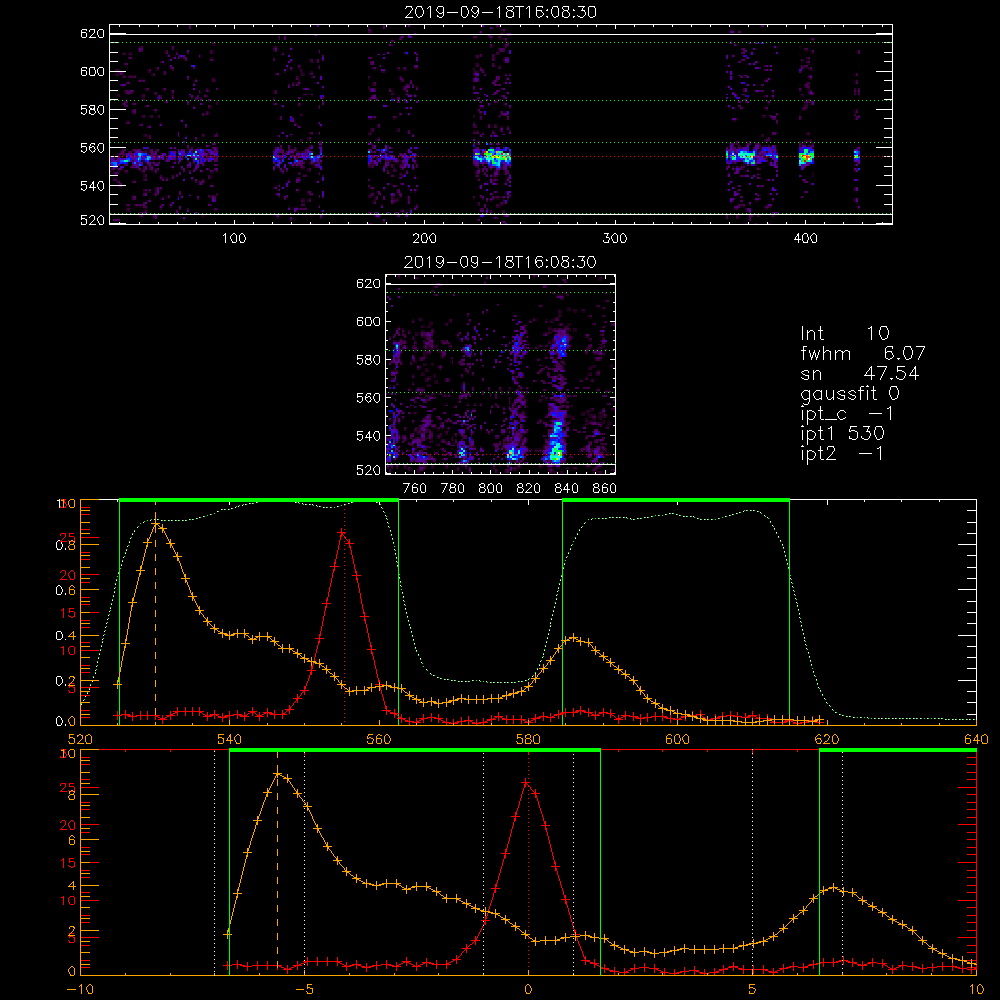Click the orange secondary peak near 7 in bottom plot

[833, 887]
